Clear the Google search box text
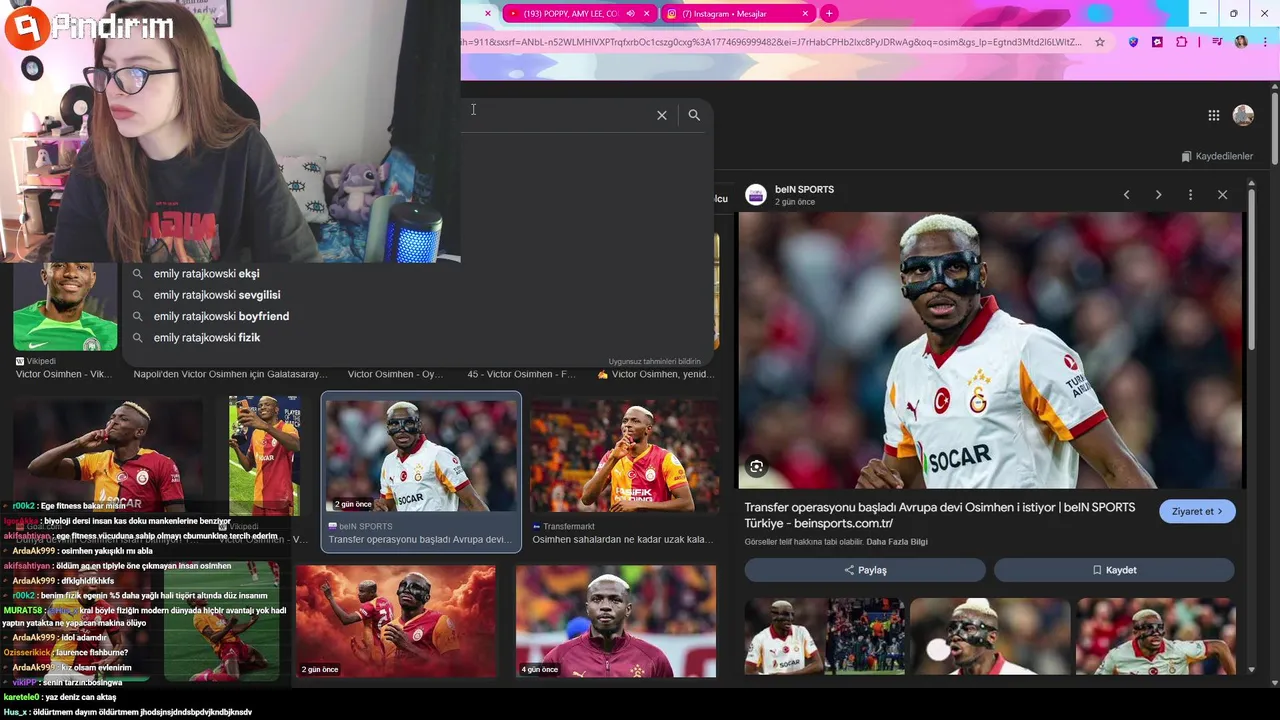1280x720 pixels. point(661,115)
